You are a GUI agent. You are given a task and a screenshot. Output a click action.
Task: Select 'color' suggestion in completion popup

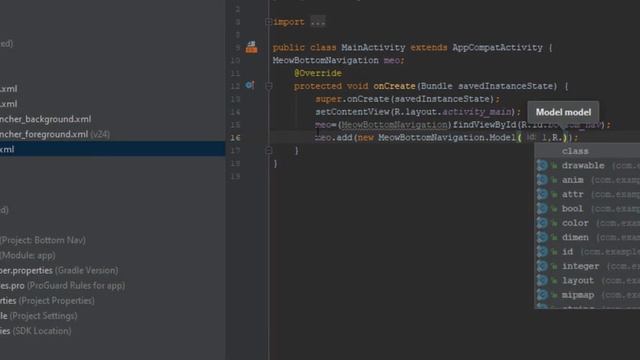tap(587, 223)
